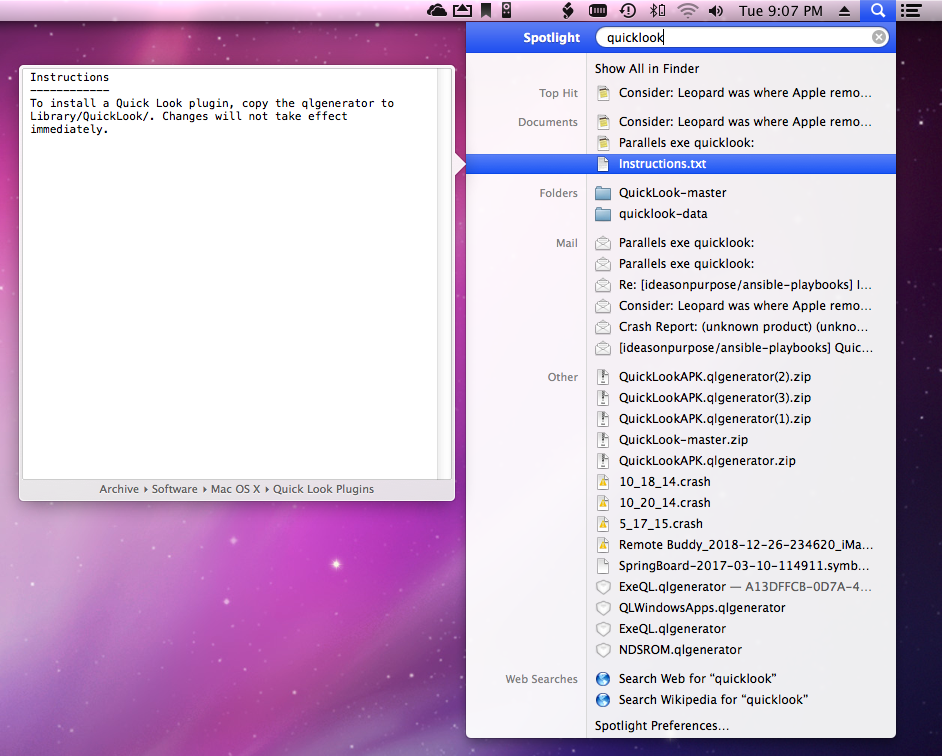The height and width of the screenshot is (756, 942).
Task: Open Spotlight Preferences
Action: tap(661, 726)
